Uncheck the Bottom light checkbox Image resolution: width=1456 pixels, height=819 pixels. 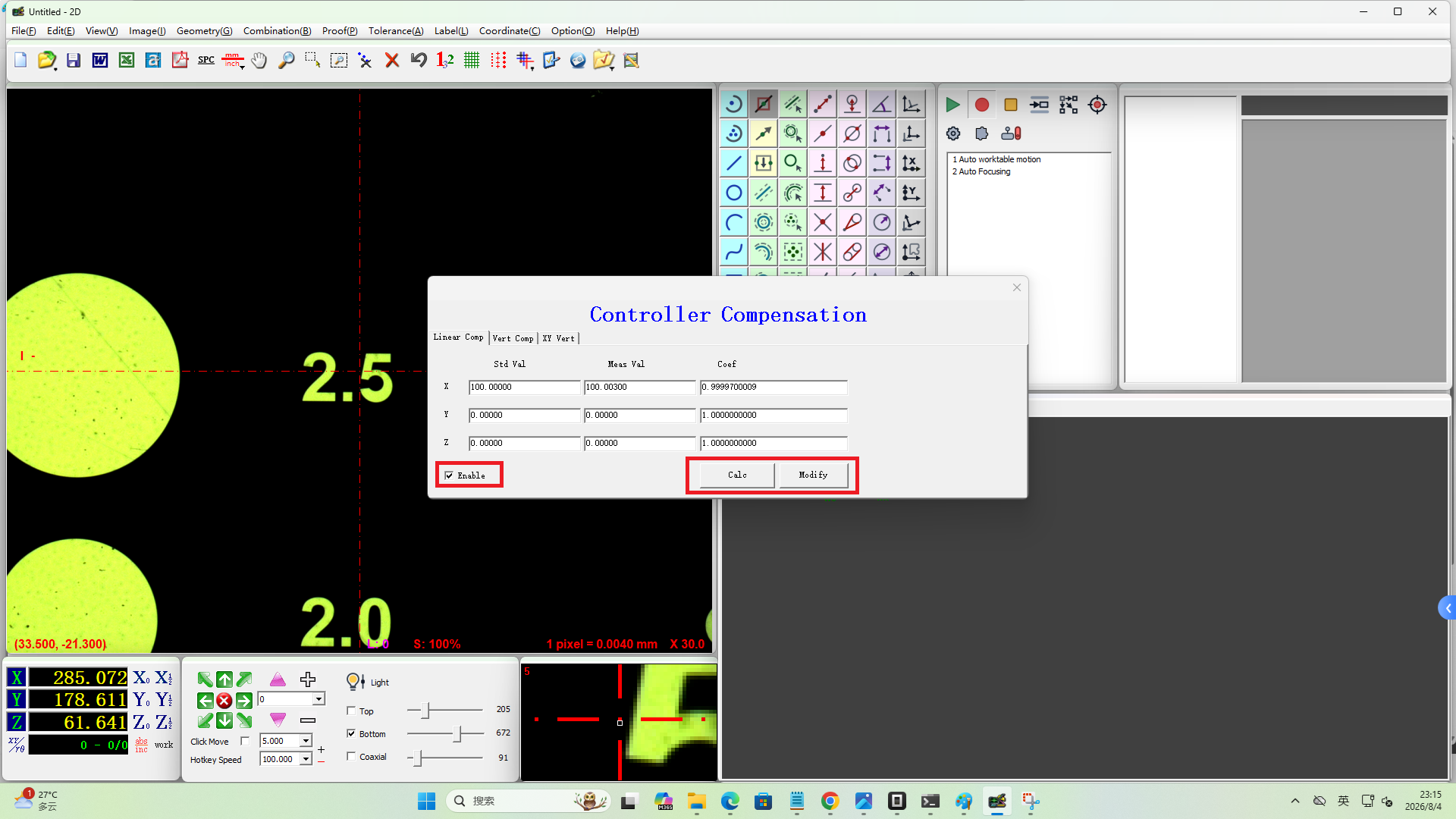tap(351, 733)
